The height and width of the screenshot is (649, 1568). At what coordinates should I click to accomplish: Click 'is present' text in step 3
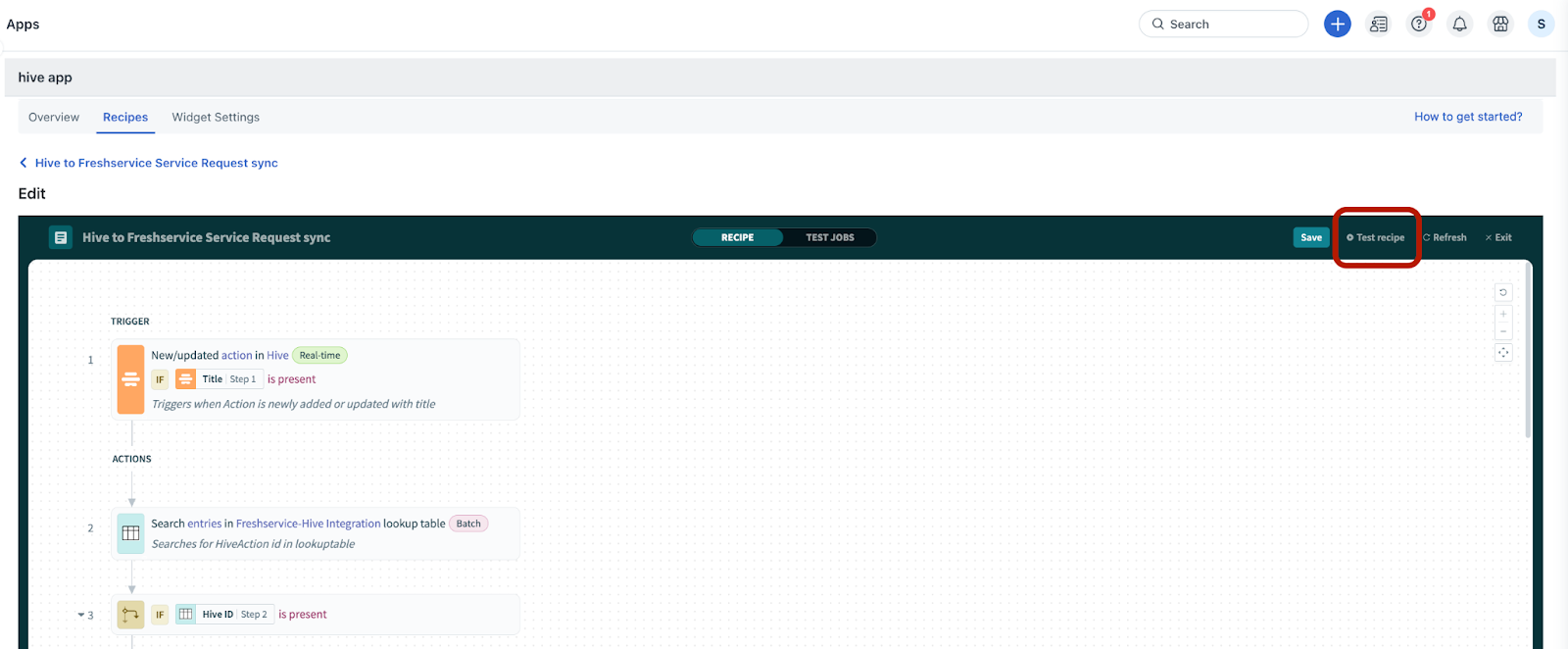[x=303, y=615]
